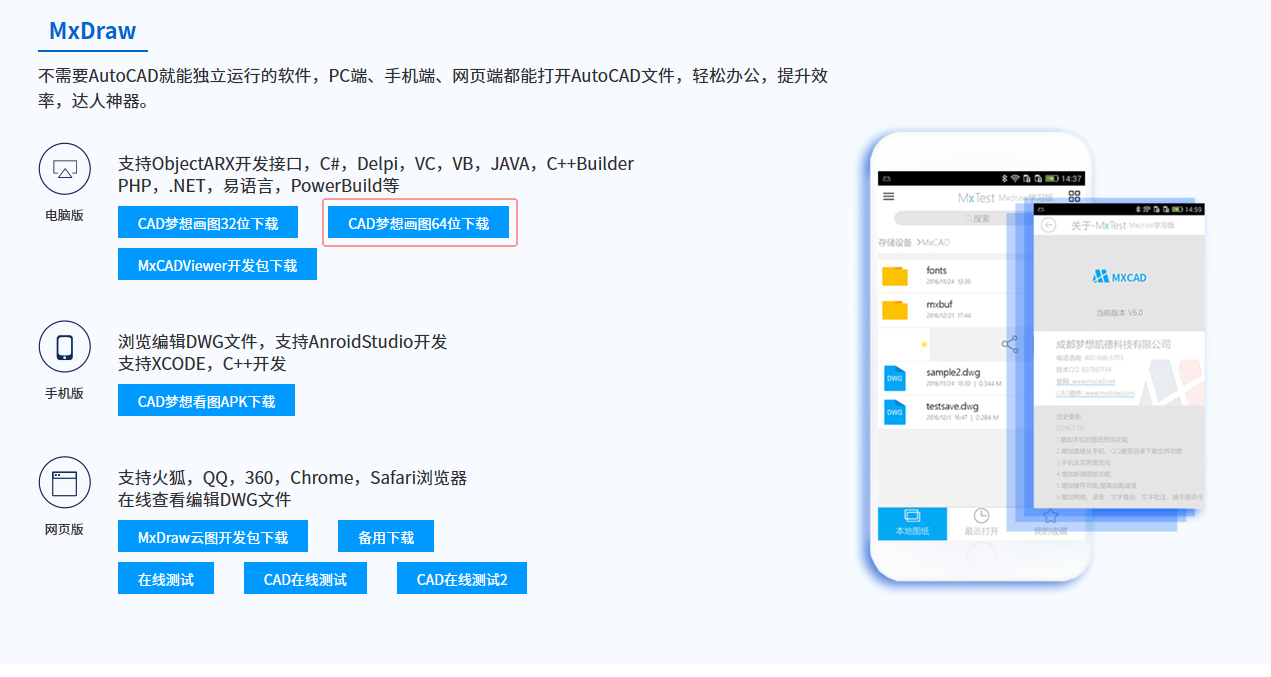The height and width of the screenshot is (677, 1271).
Task: Tap the yellow star marker in the file list
Action: click(x=924, y=344)
